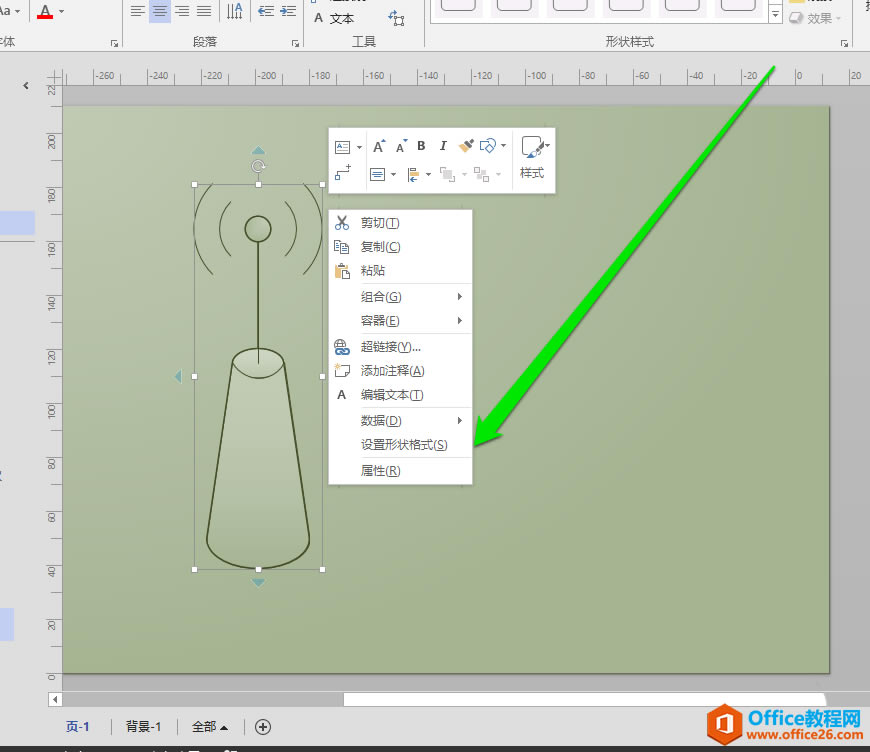Toggle center alignment in the 段落 group
This screenshot has width=870, height=752.
click(160, 11)
